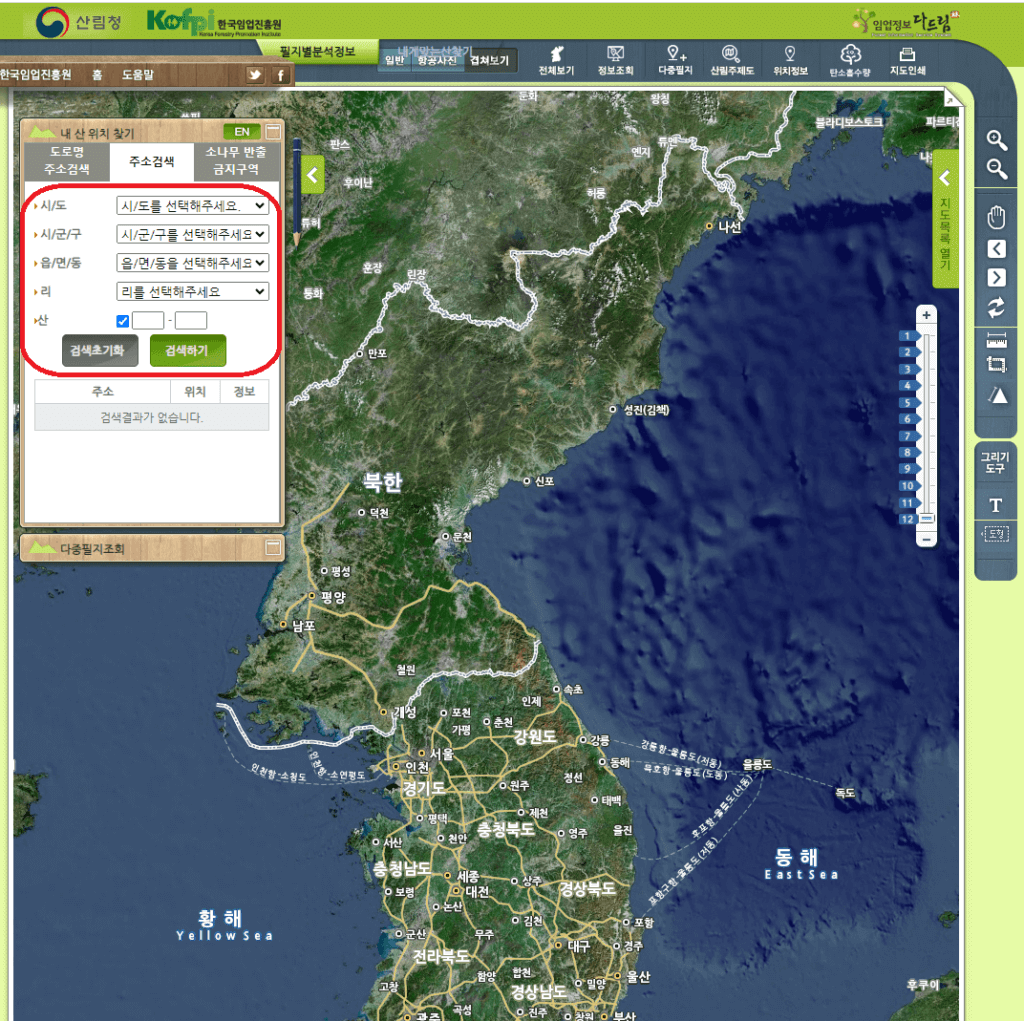Minimize the 다중필지조회 panel
1024x1021 pixels.
273,548
